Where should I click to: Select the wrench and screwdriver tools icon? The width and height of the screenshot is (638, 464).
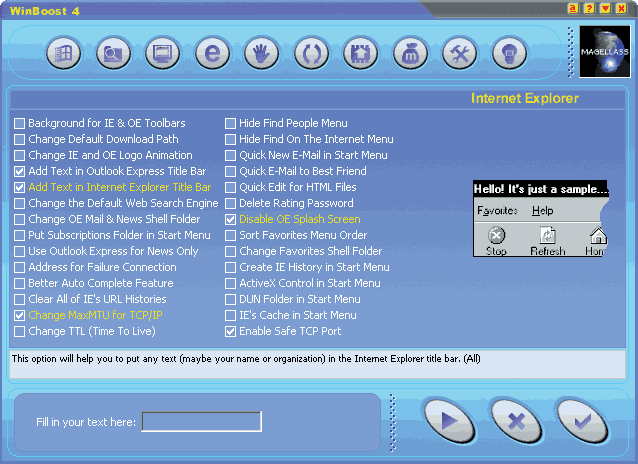[460, 52]
